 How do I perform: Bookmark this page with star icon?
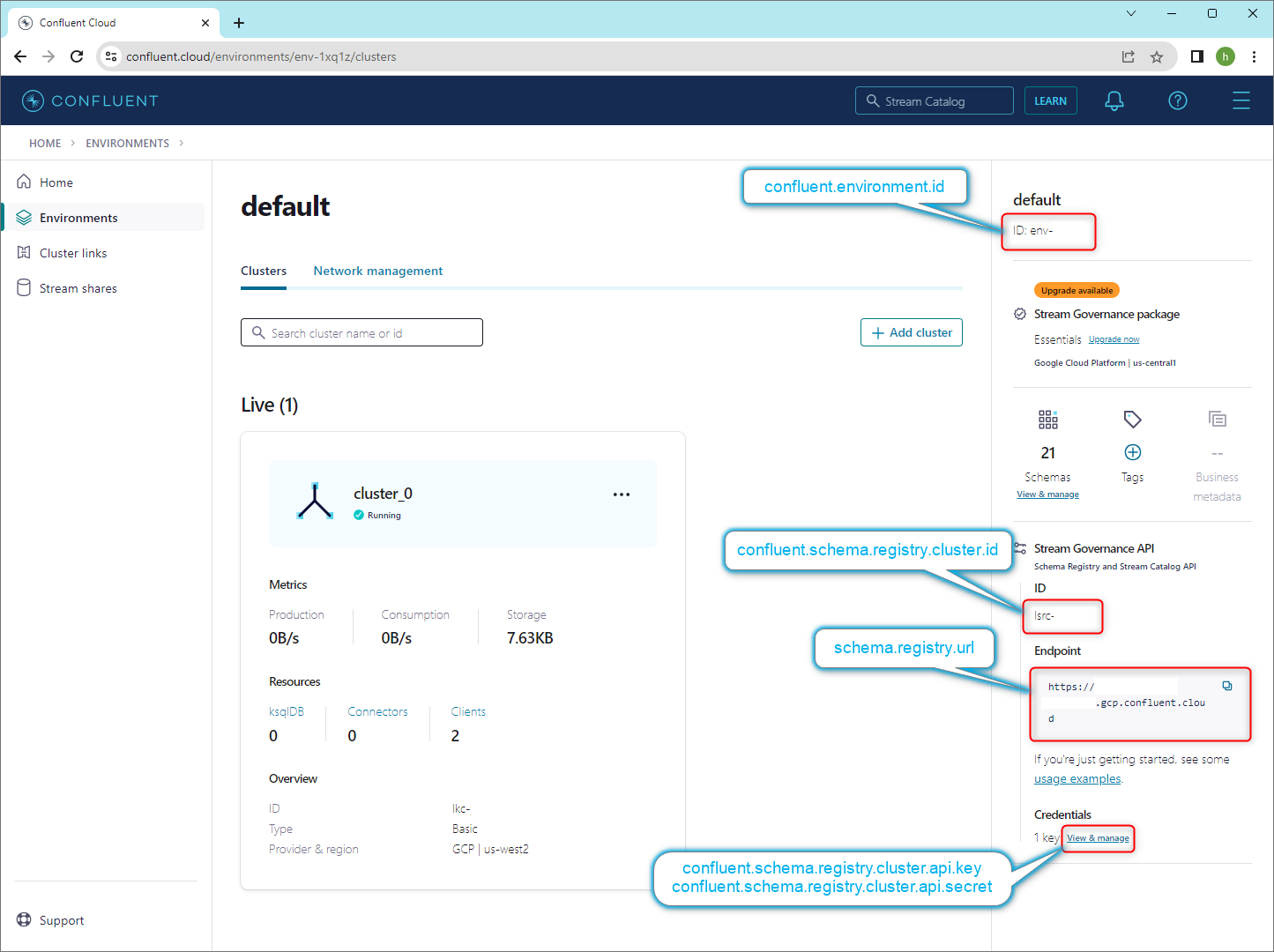coord(1157,56)
